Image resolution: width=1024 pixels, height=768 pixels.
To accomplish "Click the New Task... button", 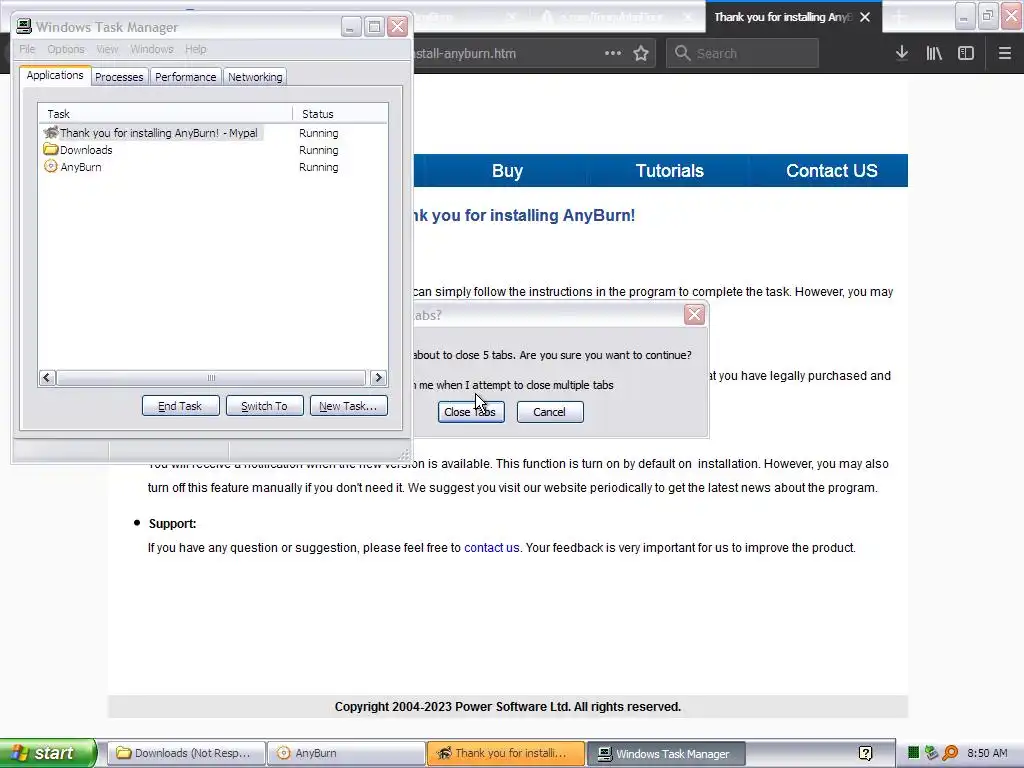I will [x=349, y=406].
